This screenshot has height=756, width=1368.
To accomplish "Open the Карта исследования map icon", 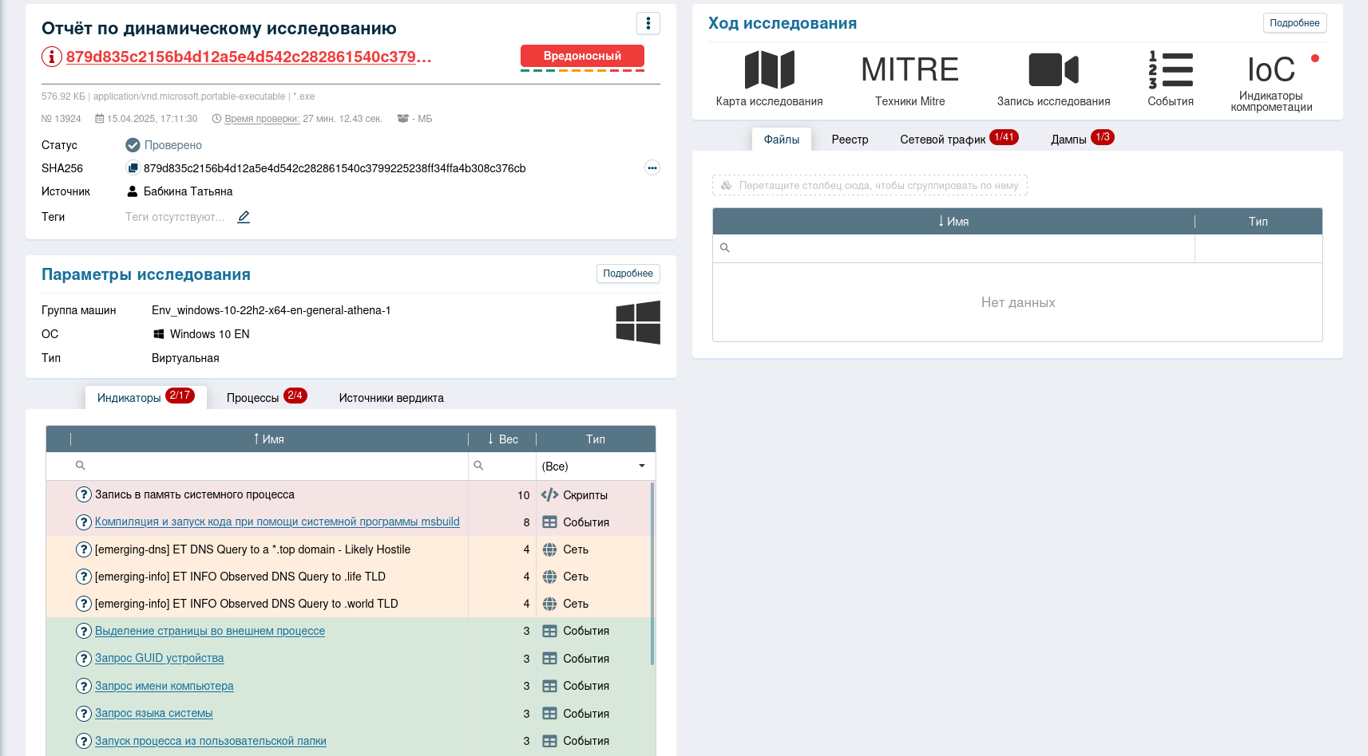I will click(769, 71).
